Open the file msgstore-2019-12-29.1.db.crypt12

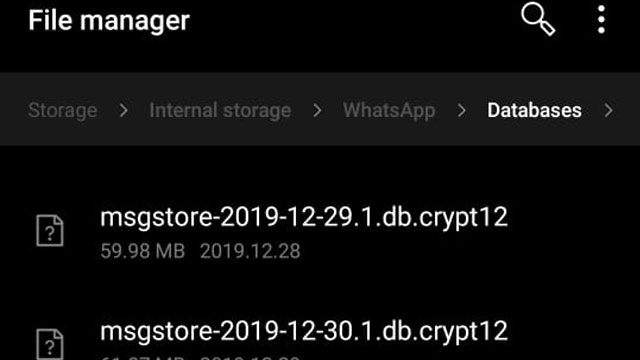click(320, 233)
